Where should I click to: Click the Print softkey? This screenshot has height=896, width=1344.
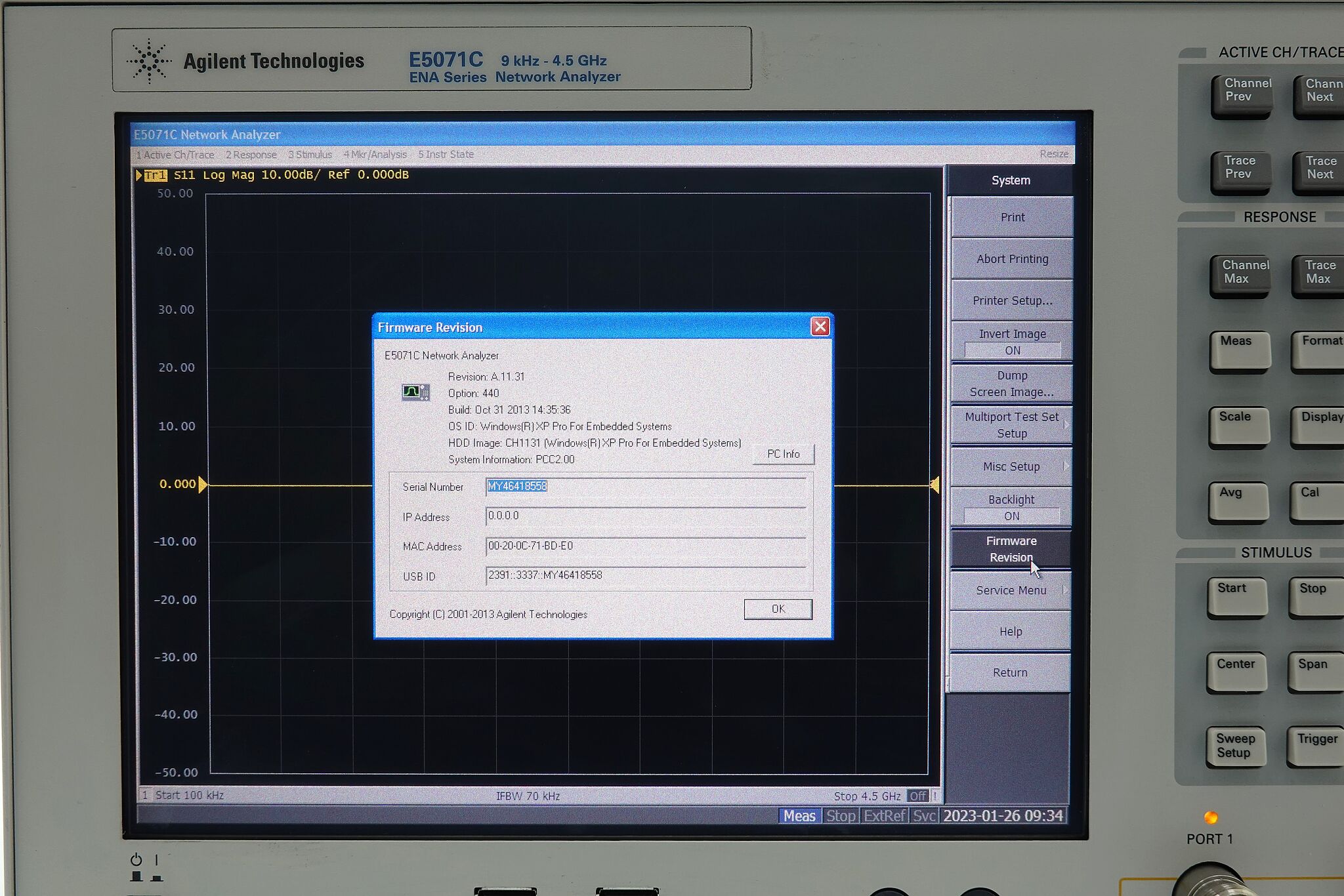click(1012, 217)
